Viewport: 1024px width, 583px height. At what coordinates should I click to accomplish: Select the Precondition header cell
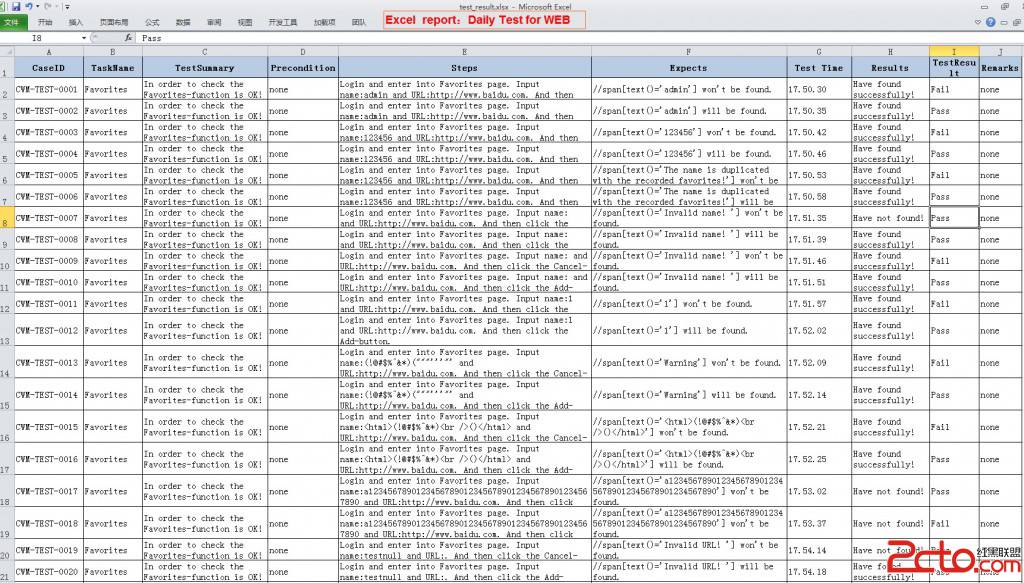click(x=302, y=67)
